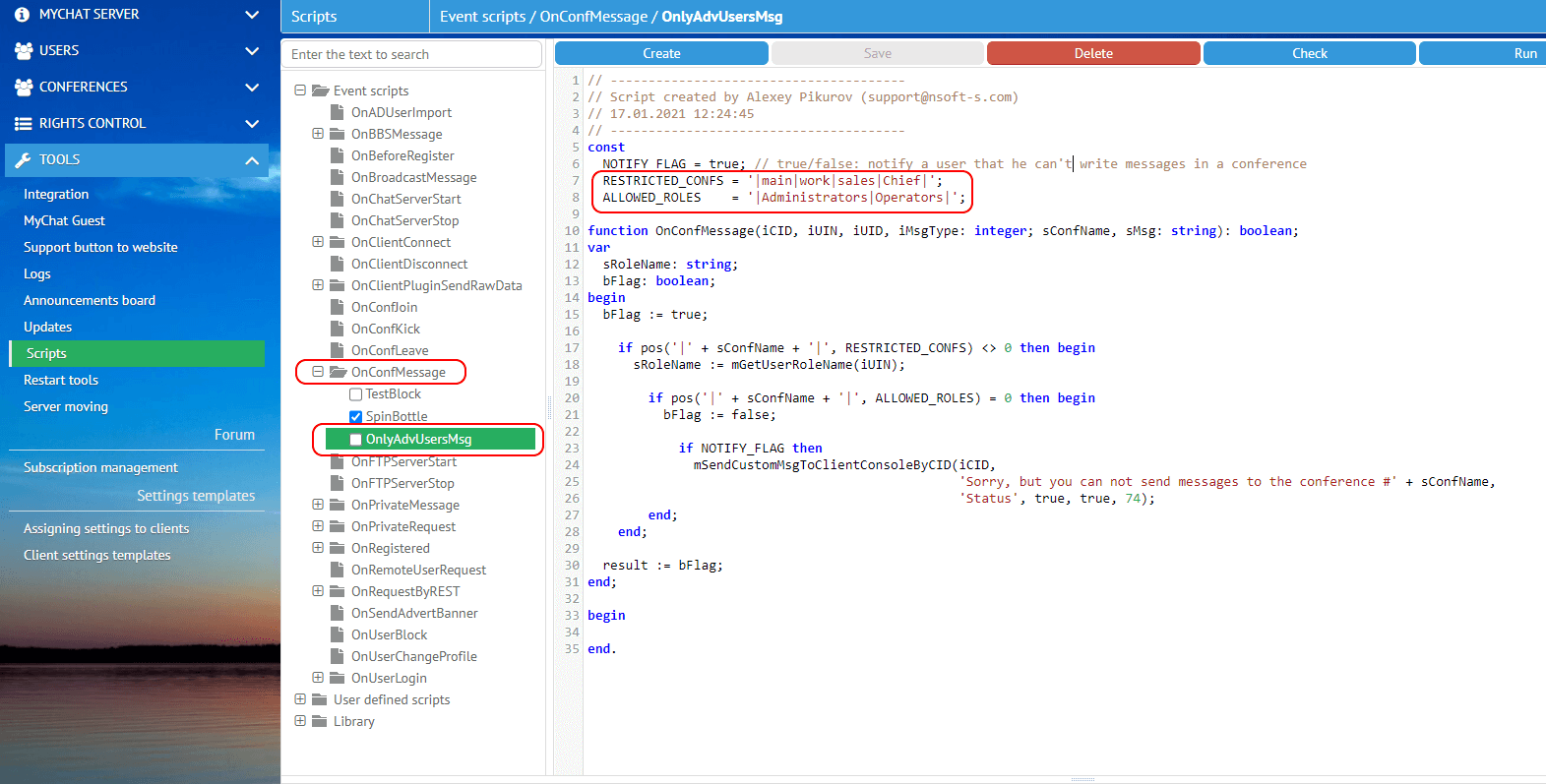Click the Rights Control list icon
The image size is (1546, 784).
(24, 123)
